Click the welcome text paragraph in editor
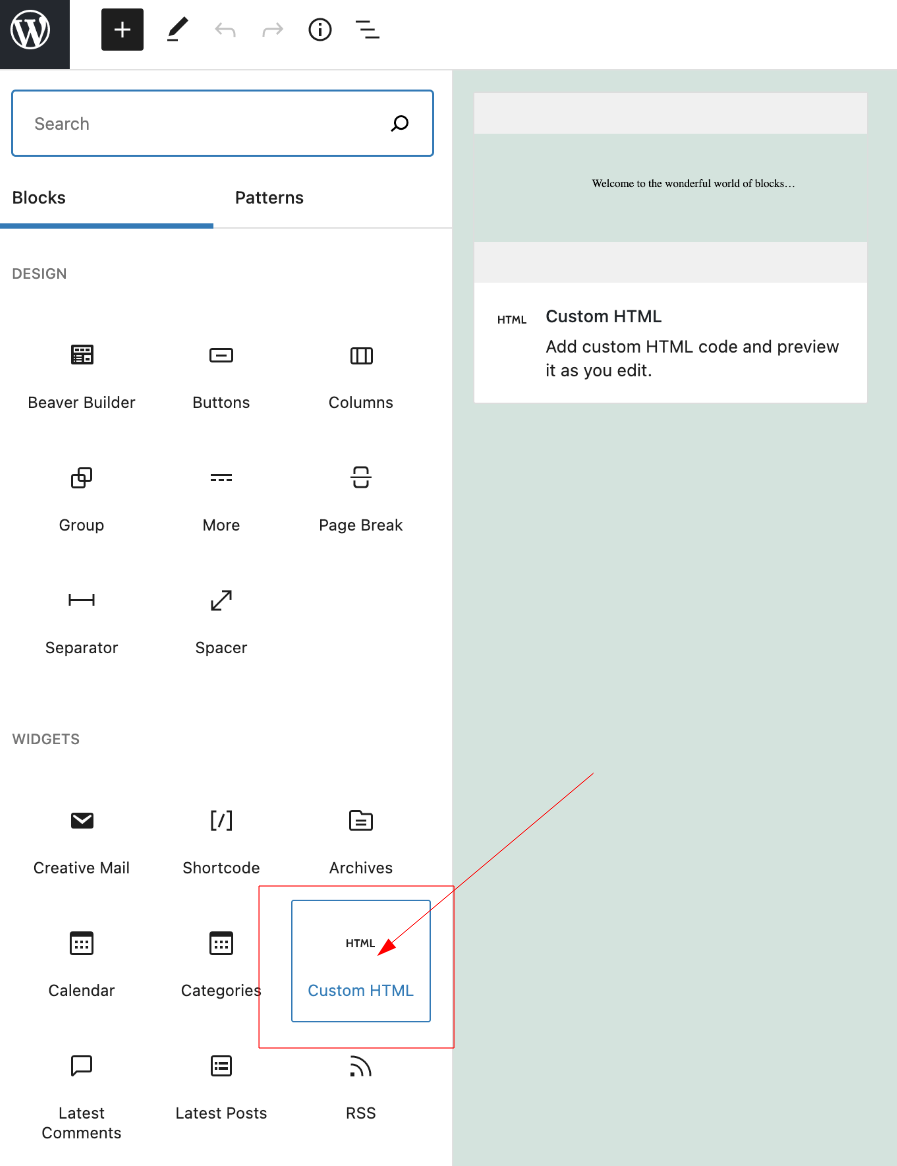Image resolution: width=897 pixels, height=1166 pixels. 693,184
